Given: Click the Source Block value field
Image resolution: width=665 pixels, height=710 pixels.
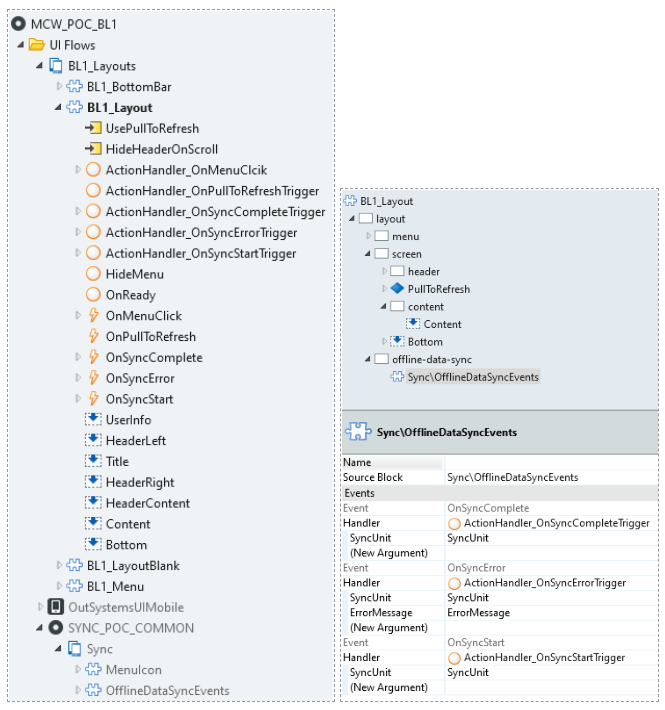Looking at the screenshot, I should coord(551,477).
